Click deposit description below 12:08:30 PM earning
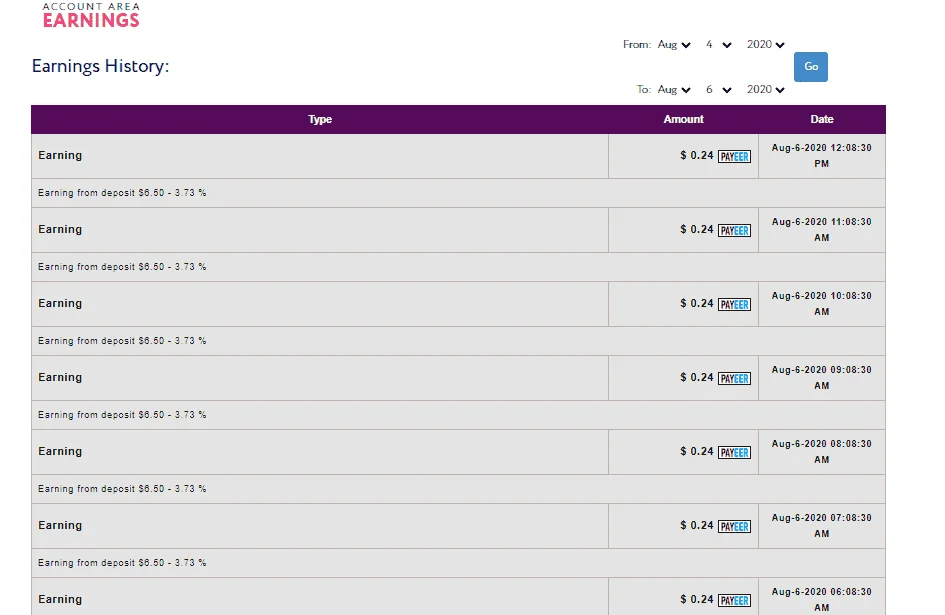This screenshot has width=945, height=615. (x=122, y=193)
